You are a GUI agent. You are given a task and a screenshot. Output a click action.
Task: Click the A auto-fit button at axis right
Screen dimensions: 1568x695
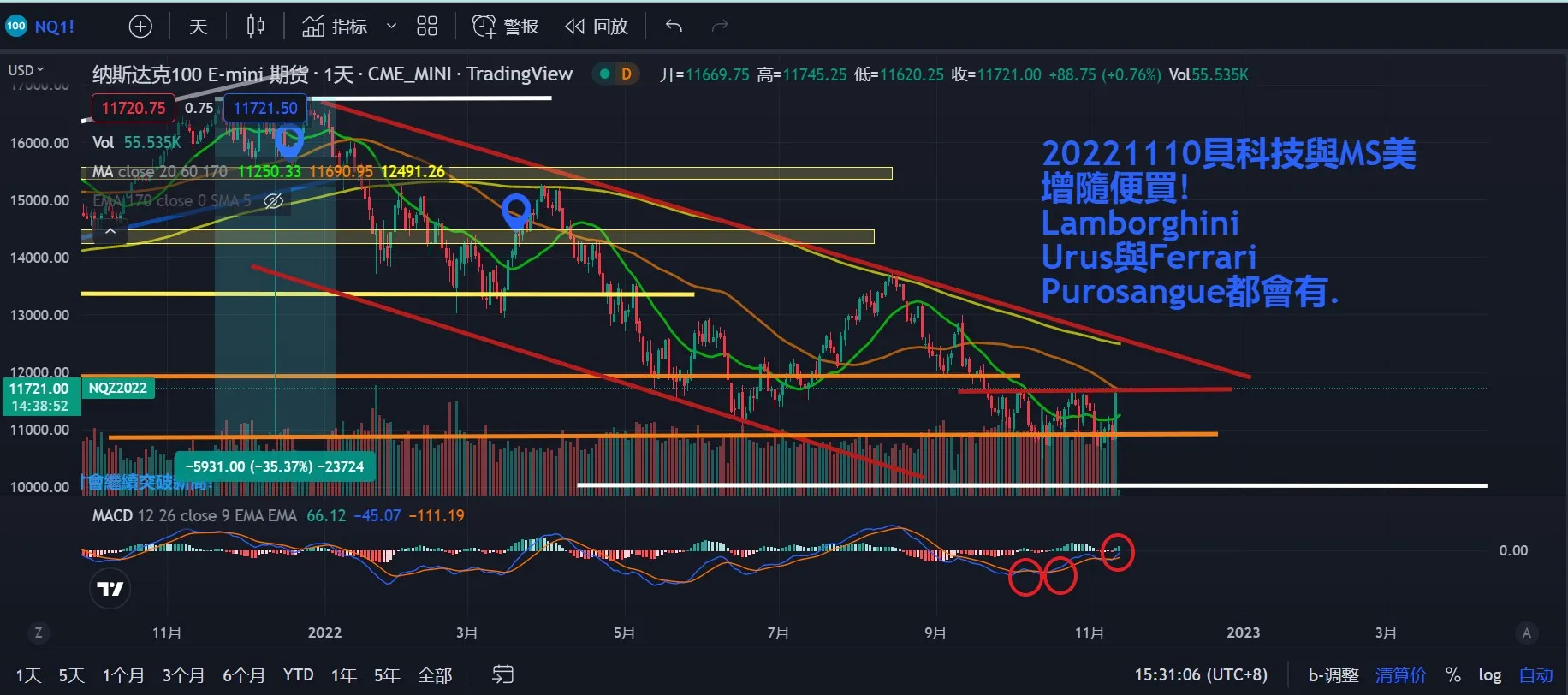pos(1526,633)
